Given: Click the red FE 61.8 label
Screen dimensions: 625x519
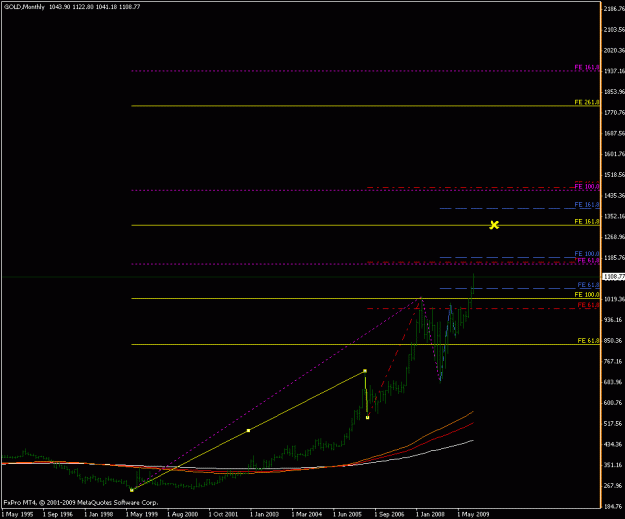Looking at the screenshot, I should tap(588, 305).
